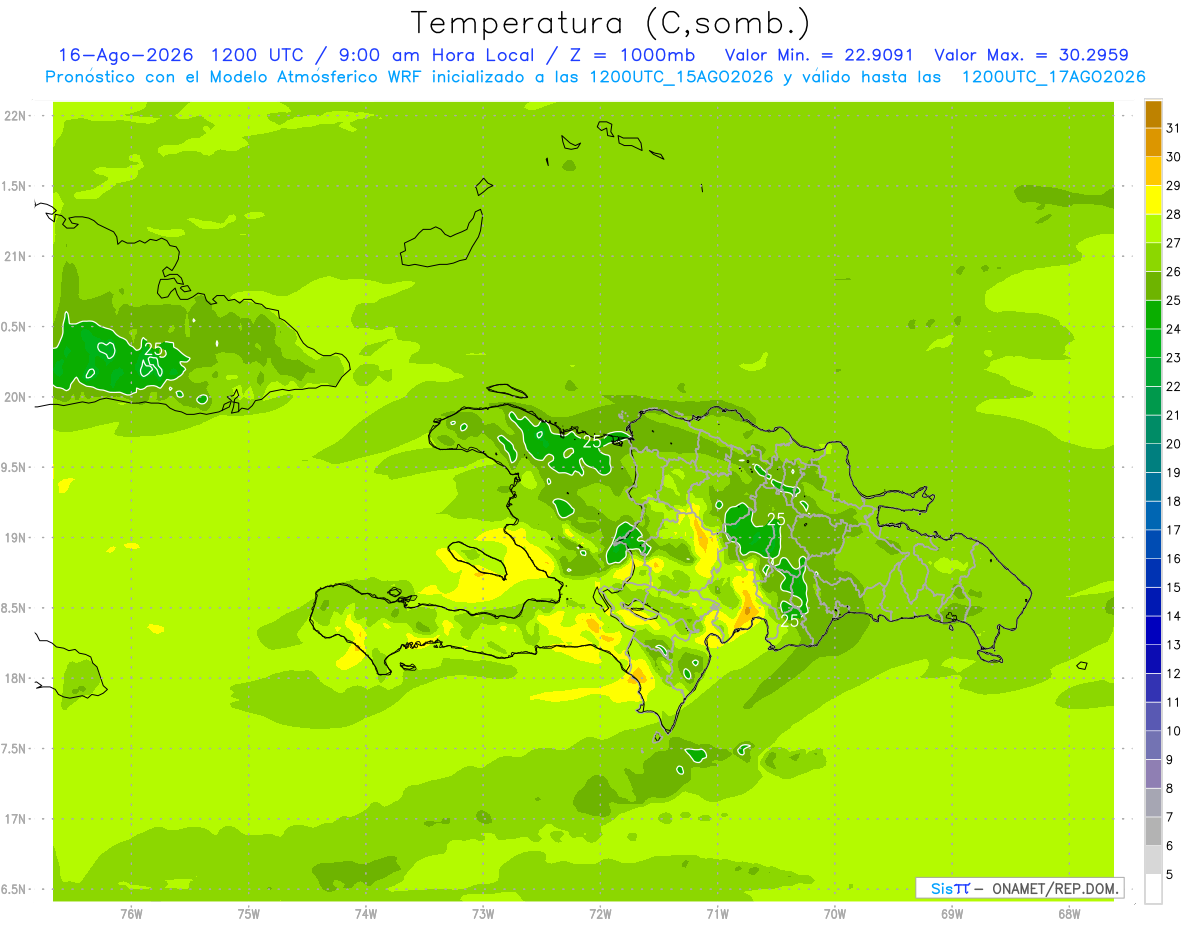Screen dimensions: 1200x927
Task: Click the color bar label "12"
Action: (1173, 673)
